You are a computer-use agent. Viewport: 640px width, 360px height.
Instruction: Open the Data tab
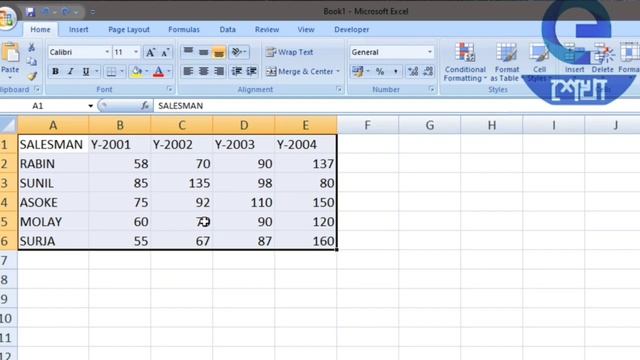pyautogui.click(x=227, y=29)
